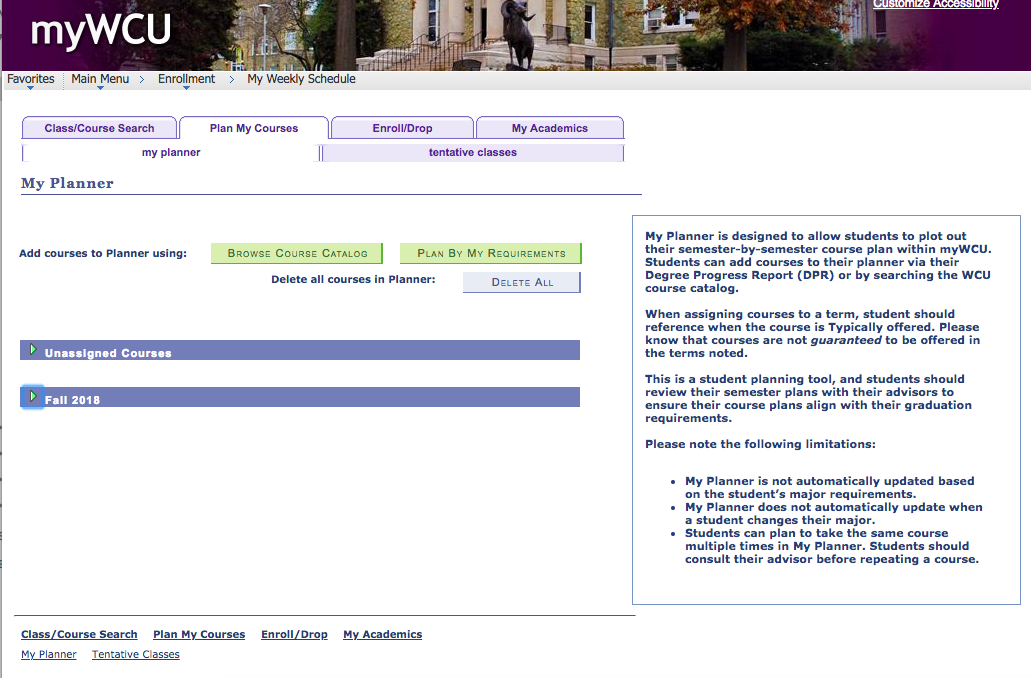
Task: Select the Plan My Courses tab
Action: point(254,128)
